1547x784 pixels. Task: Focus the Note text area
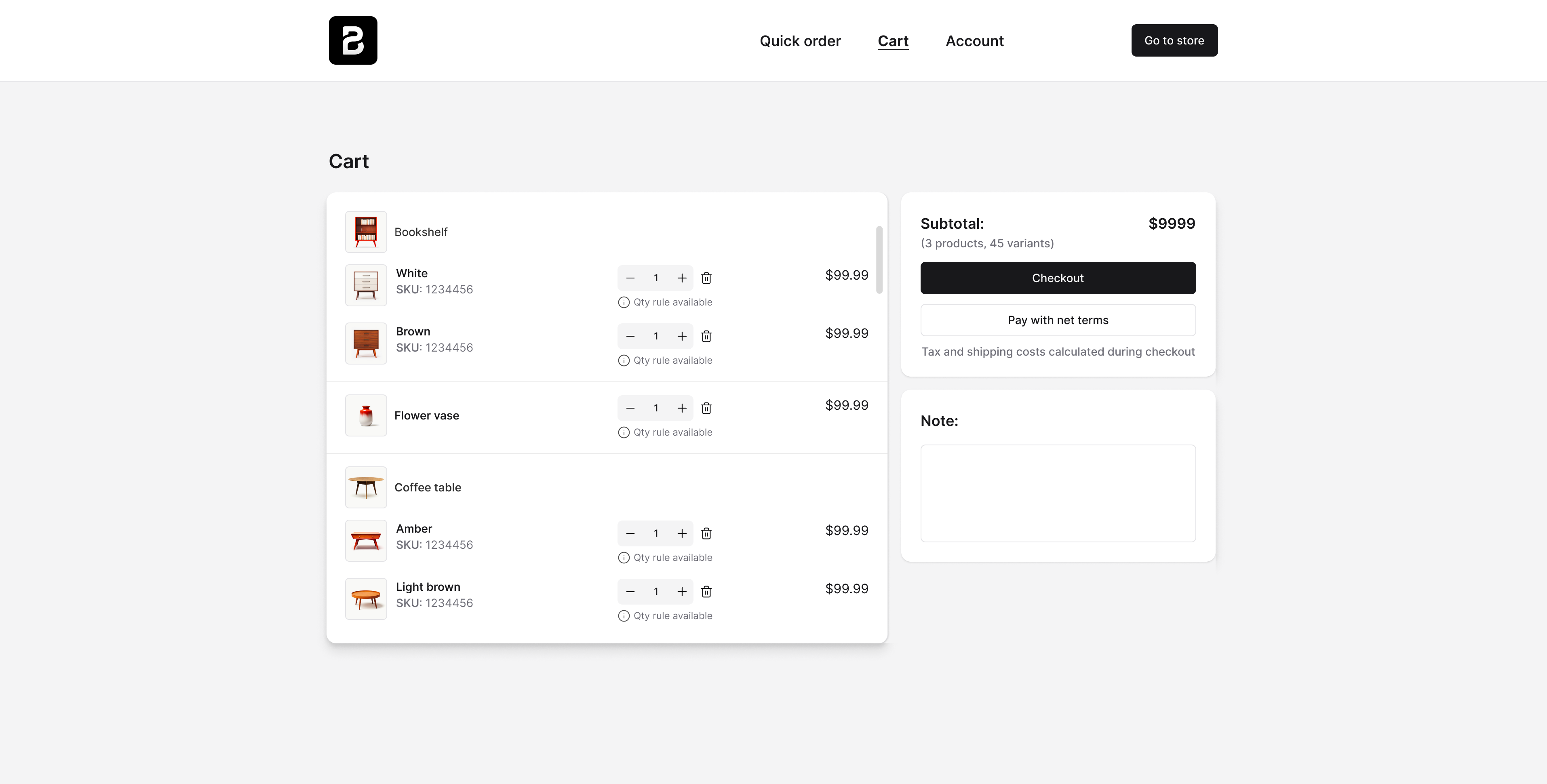click(x=1058, y=493)
